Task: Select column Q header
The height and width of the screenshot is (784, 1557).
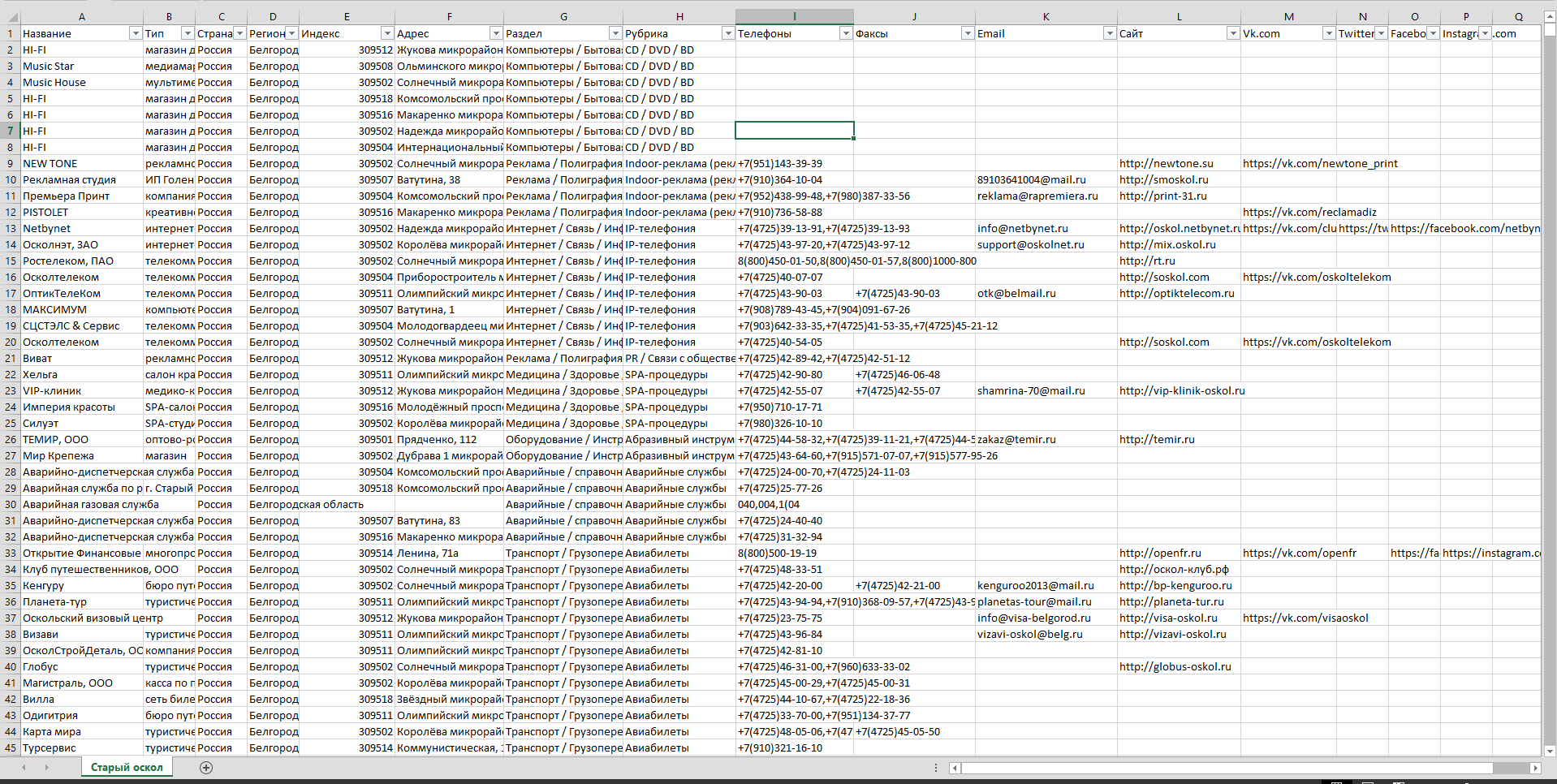Action: pos(1518,17)
